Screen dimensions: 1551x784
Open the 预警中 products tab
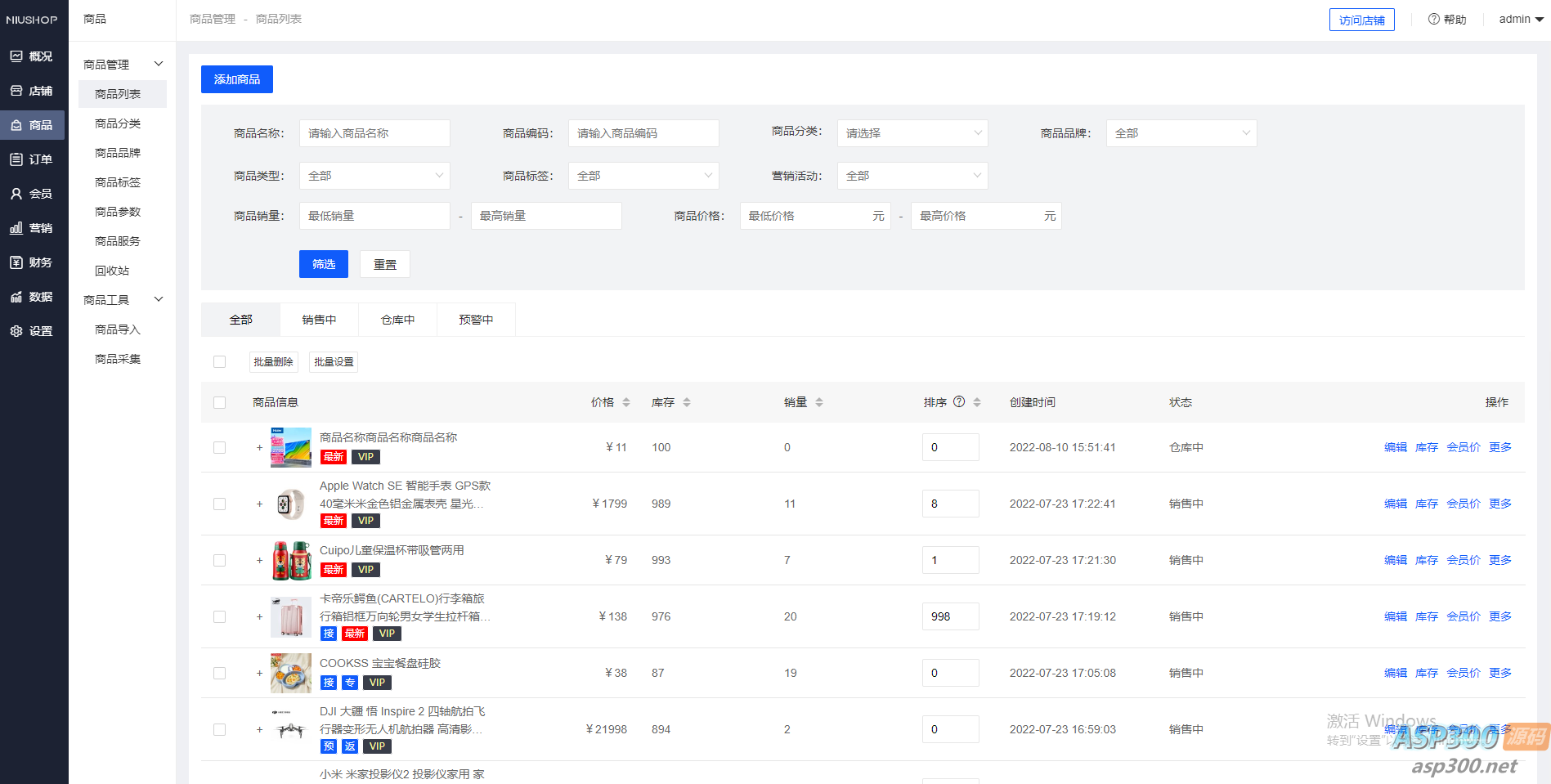point(476,319)
